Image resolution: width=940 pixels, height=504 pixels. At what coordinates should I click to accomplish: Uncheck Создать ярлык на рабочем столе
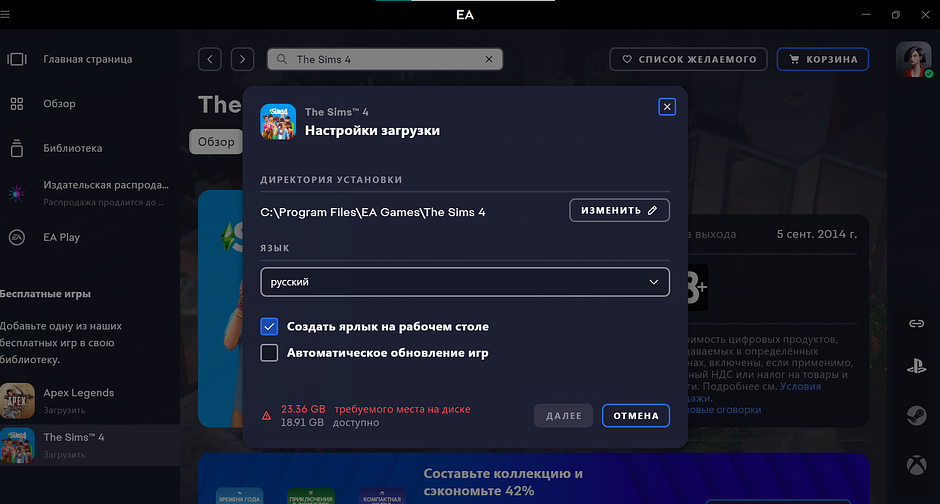269,327
